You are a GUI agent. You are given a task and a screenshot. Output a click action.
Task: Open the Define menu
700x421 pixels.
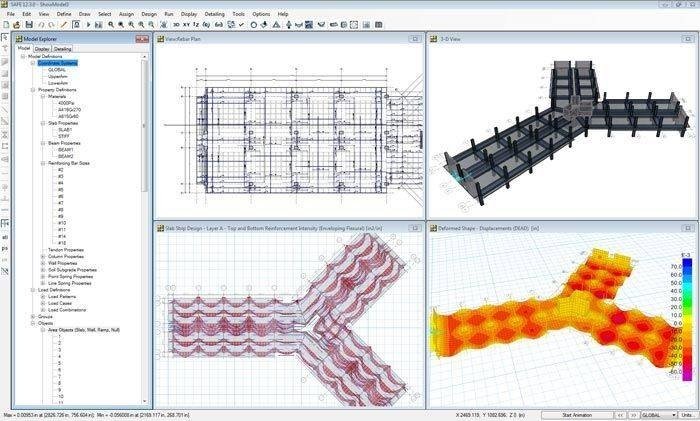tap(64, 14)
